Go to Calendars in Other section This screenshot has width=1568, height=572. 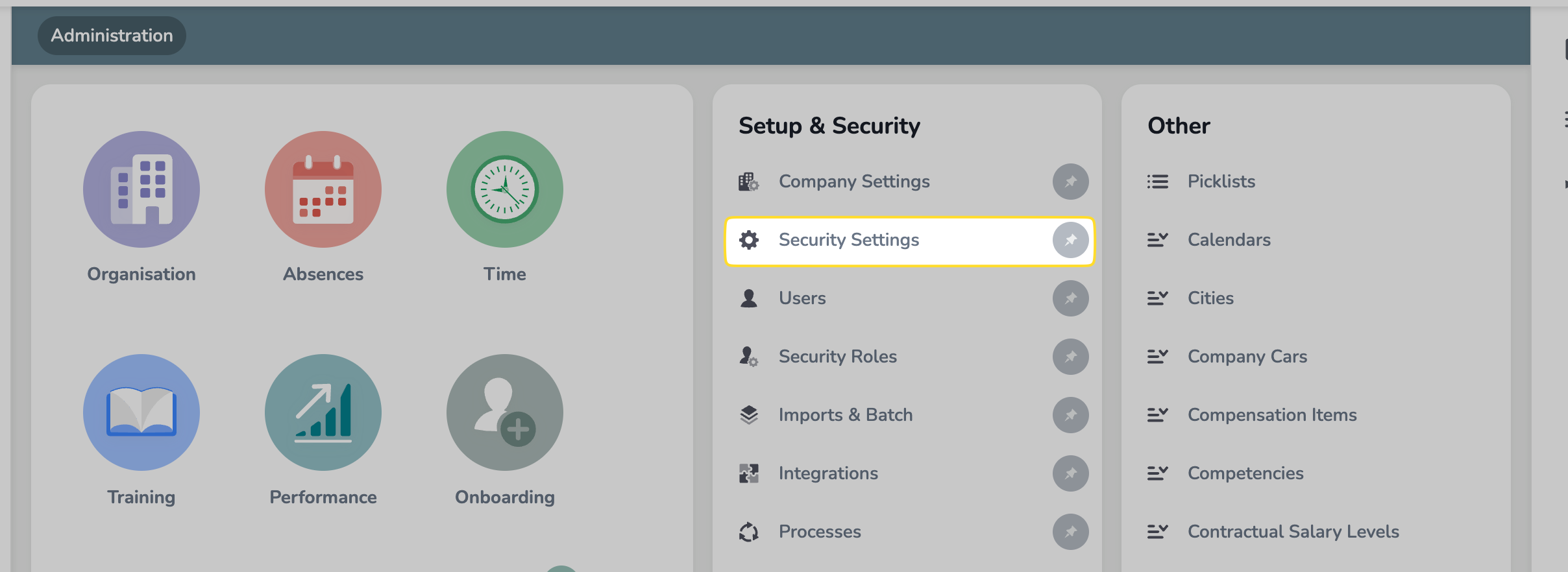point(1229,240)
